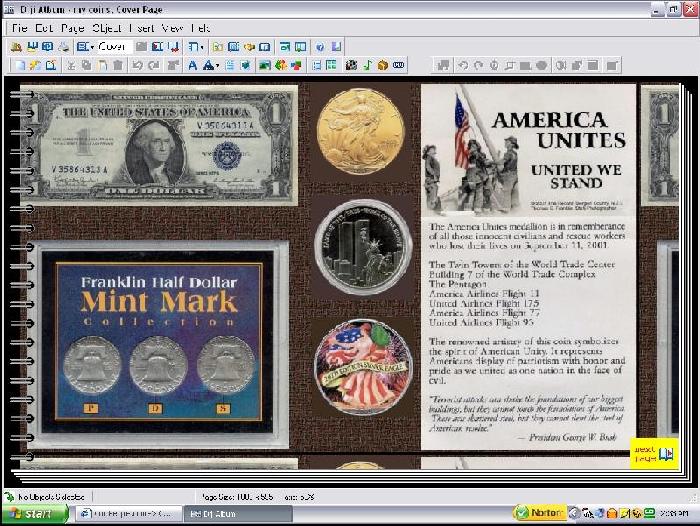This screenshot has width=700, height=526.
Task: Select the colorized Silver Eagle coin image
Action: (x=363, y=367)
